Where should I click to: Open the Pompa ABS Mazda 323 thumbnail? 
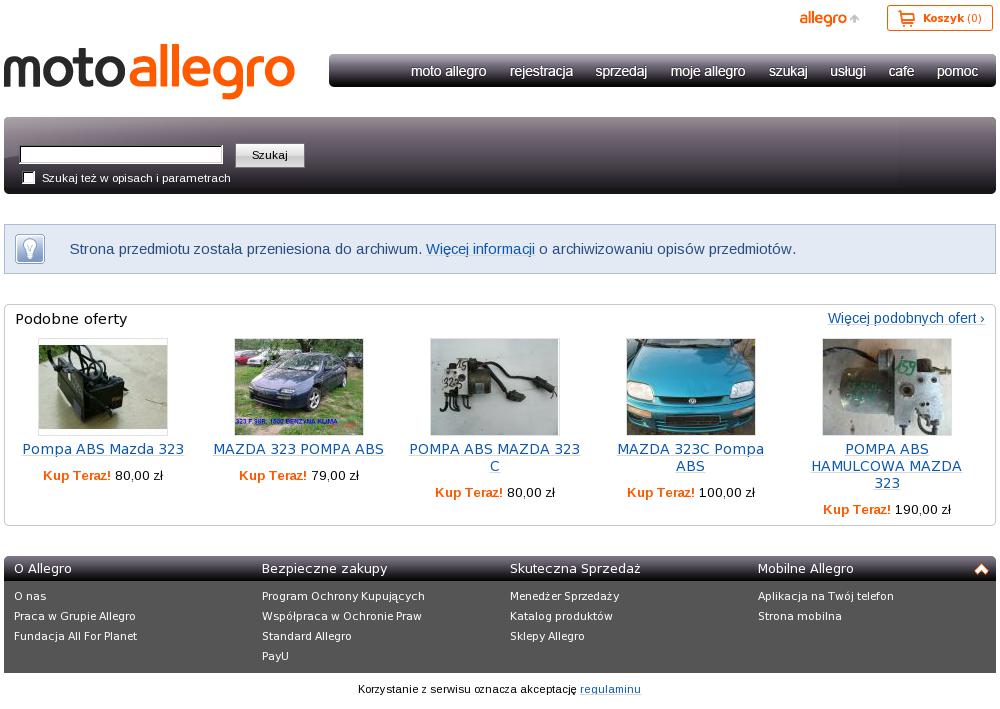coord(103,387)
